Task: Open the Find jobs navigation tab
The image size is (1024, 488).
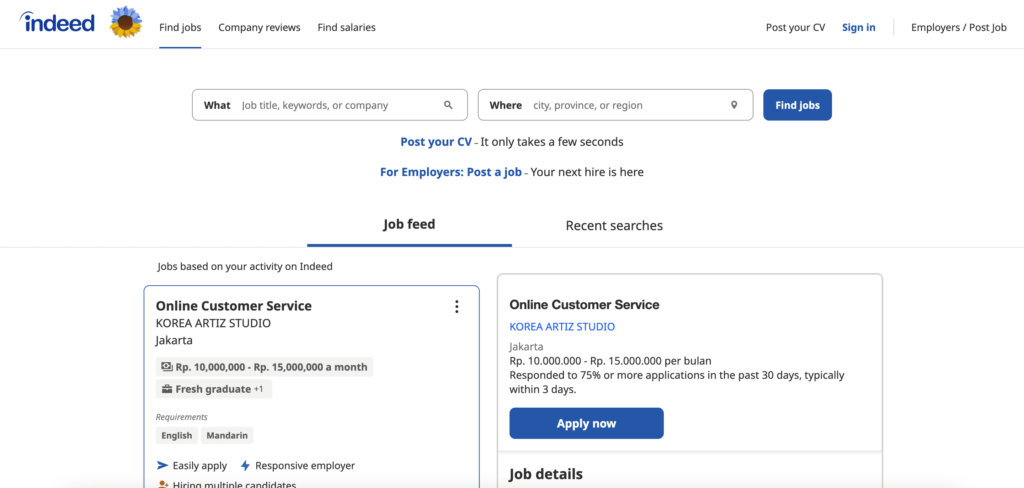Action: click(x=180, y=27)
